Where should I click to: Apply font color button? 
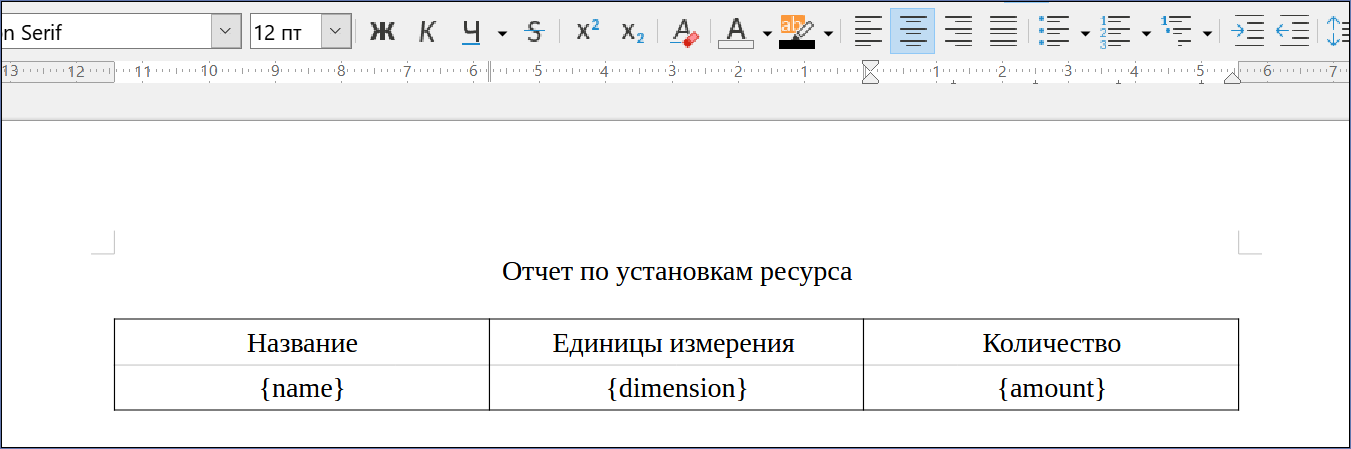click(736, 32)
